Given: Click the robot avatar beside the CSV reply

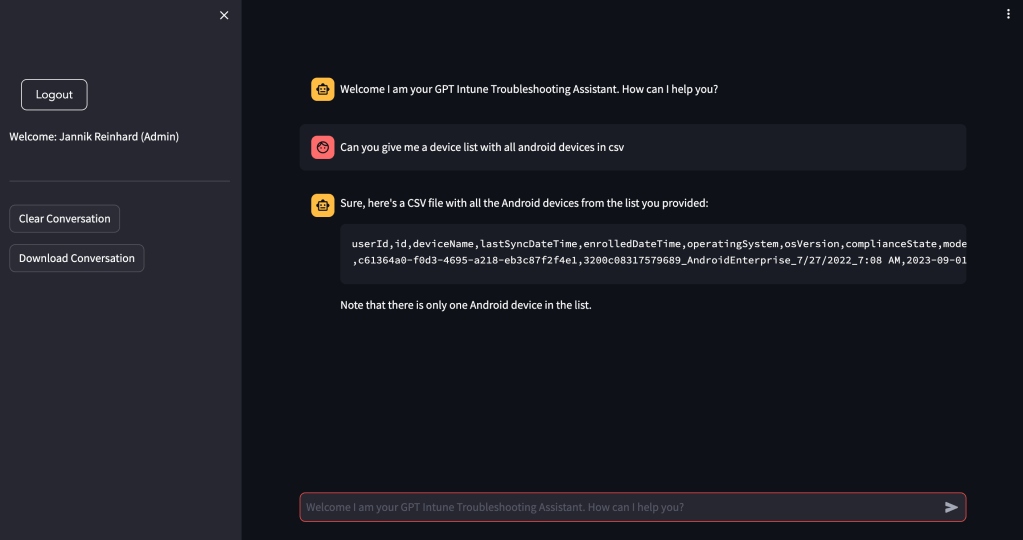Looking at the screenshot, I should pyautogui.click(x=322, y=204).
